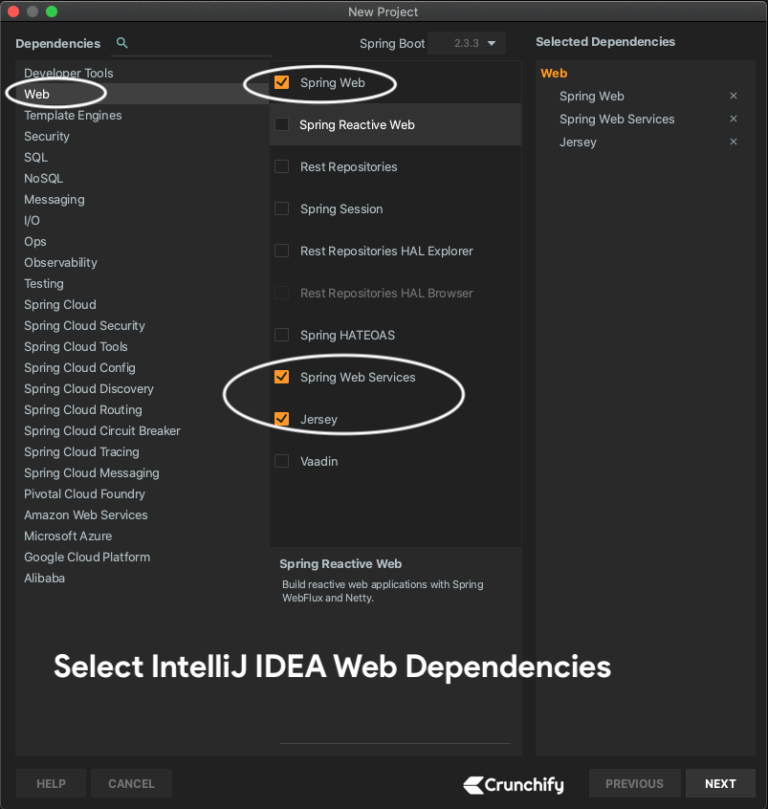768x809 pixels.
Task: Remove Jersey using its X icon
Action: click(x=733, y=142)
